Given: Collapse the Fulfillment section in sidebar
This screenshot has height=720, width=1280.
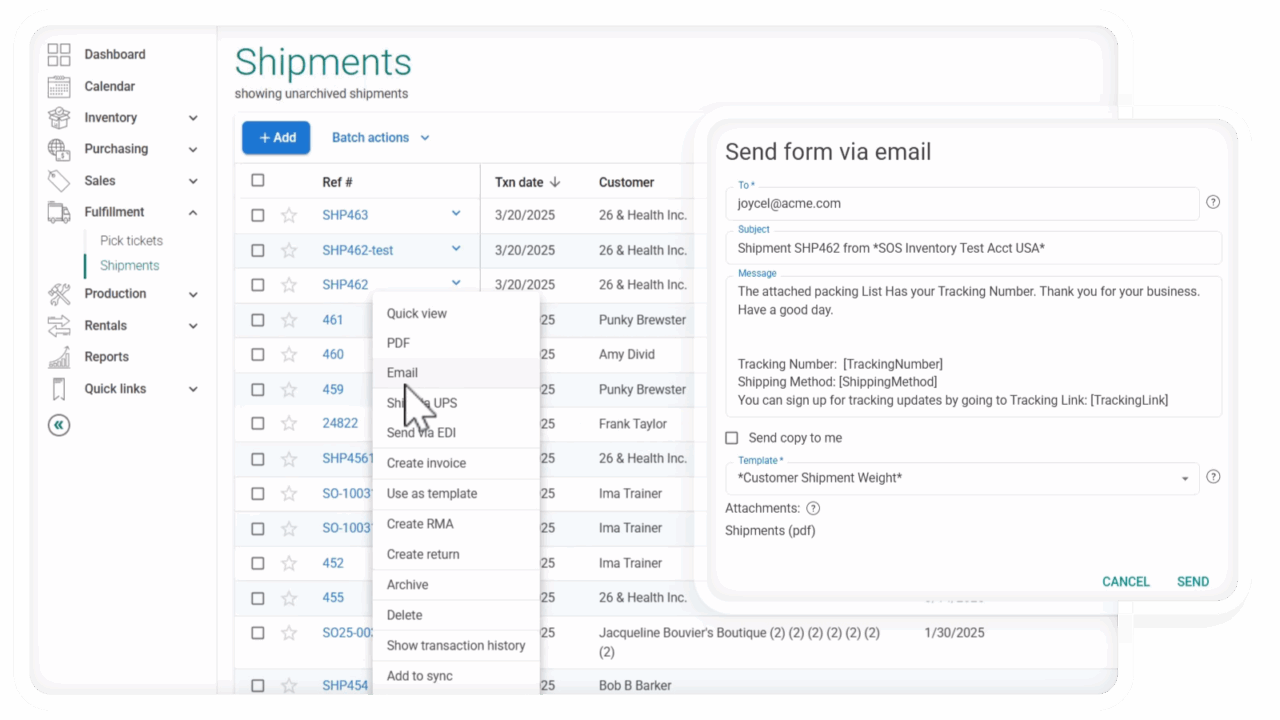Looking at the screenshot, I should tap(193, 212).
